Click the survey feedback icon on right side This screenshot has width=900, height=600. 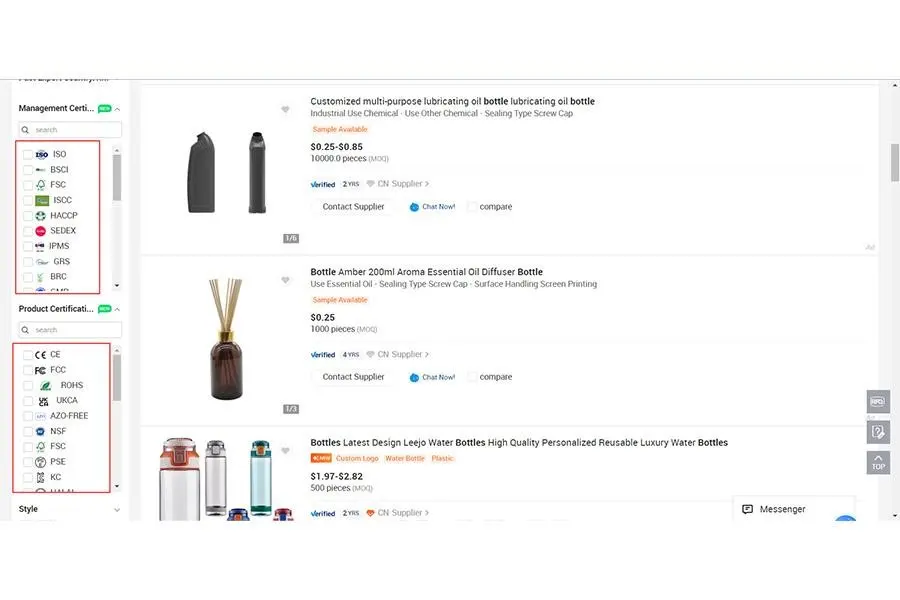point(876,431)
